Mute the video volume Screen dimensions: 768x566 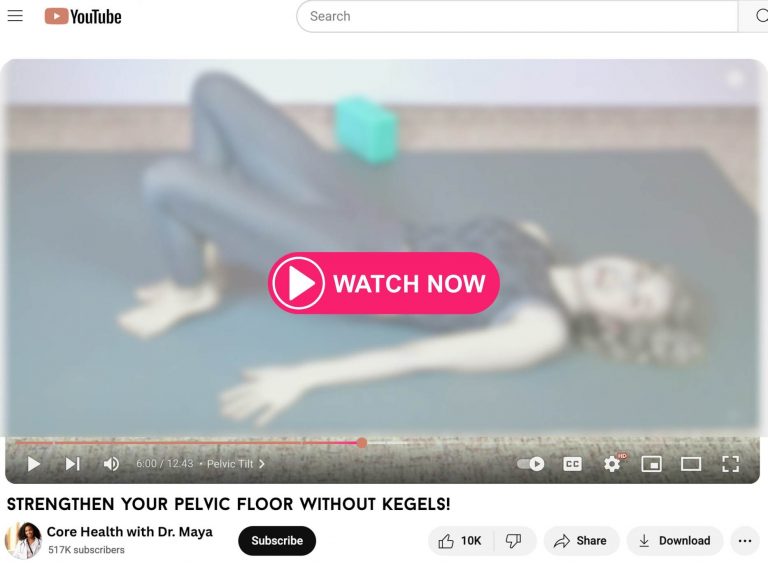pyautogui.click(x=111, y=464)
